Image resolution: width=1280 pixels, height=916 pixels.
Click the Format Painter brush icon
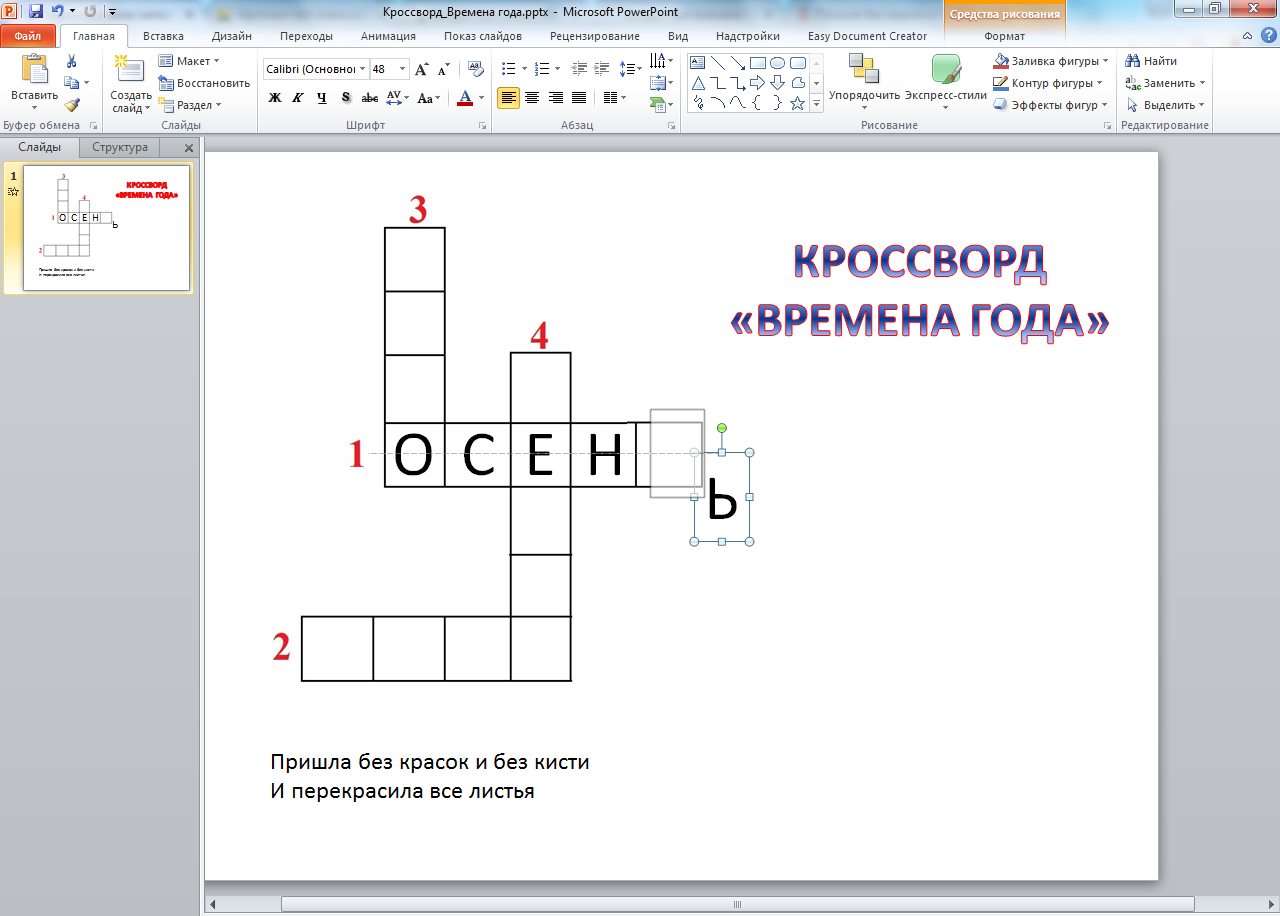[72, 104]
